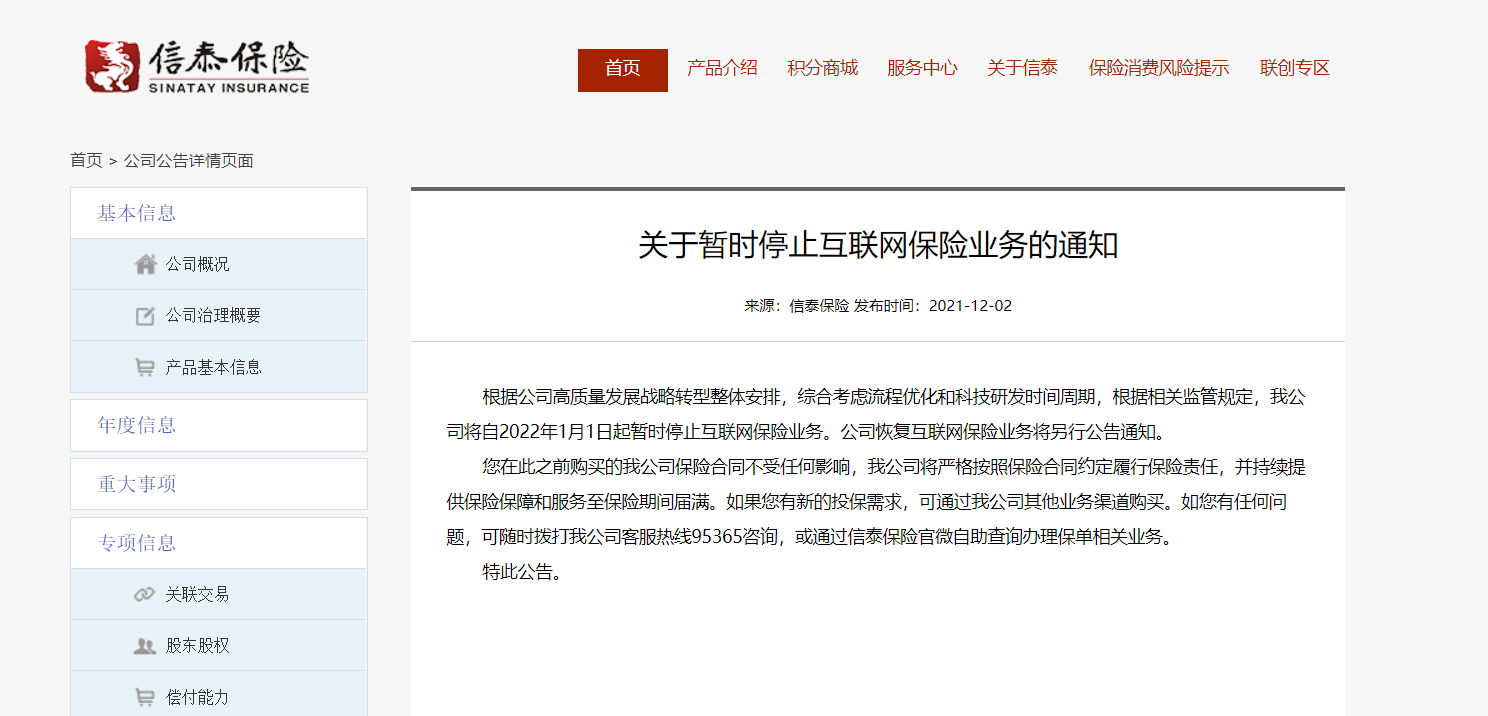1488x716 pixels.
Task: Click the chain icon beside 关联交易
Action: click(145, 595)
